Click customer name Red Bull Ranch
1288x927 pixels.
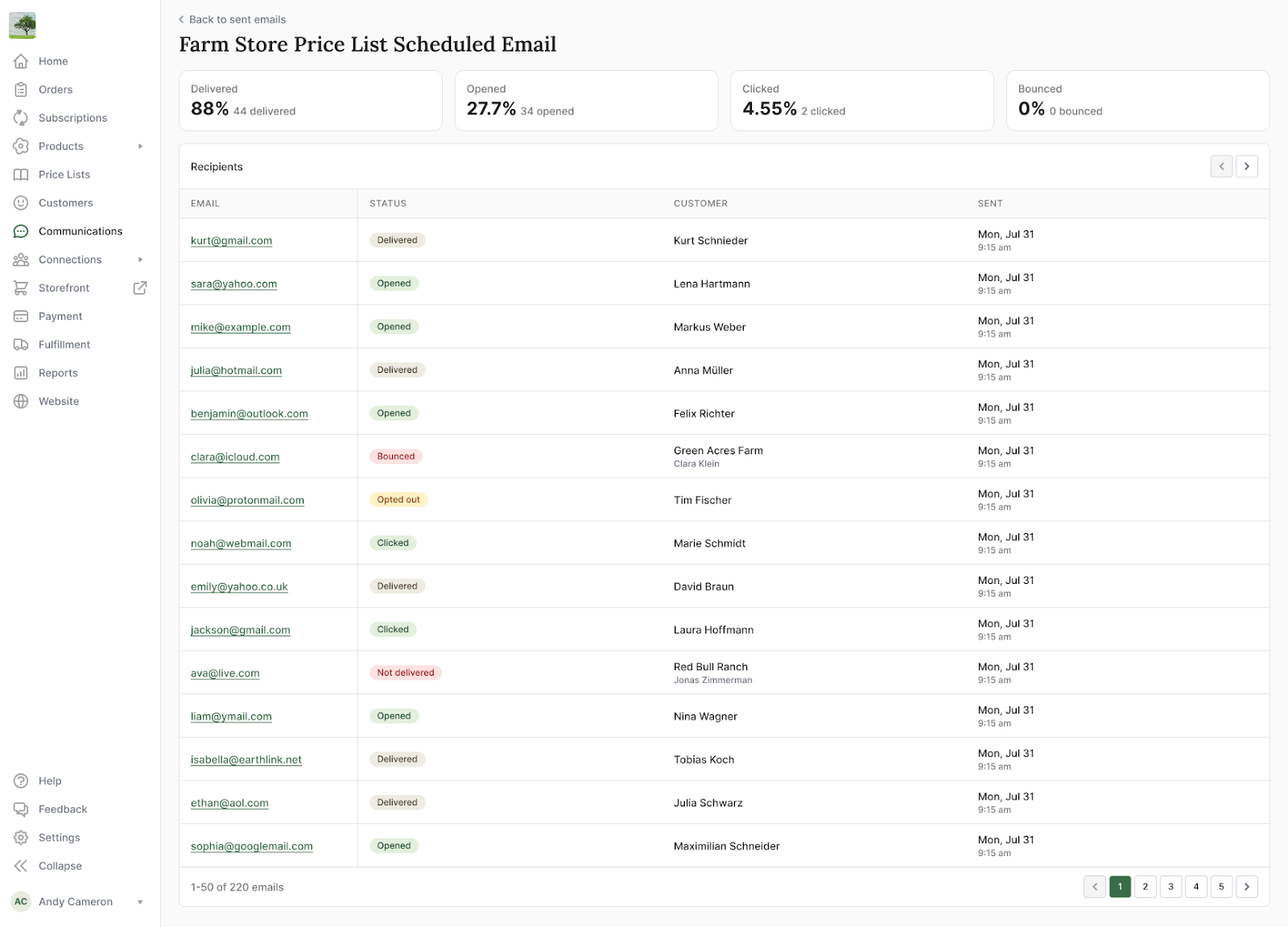[711, 667]
